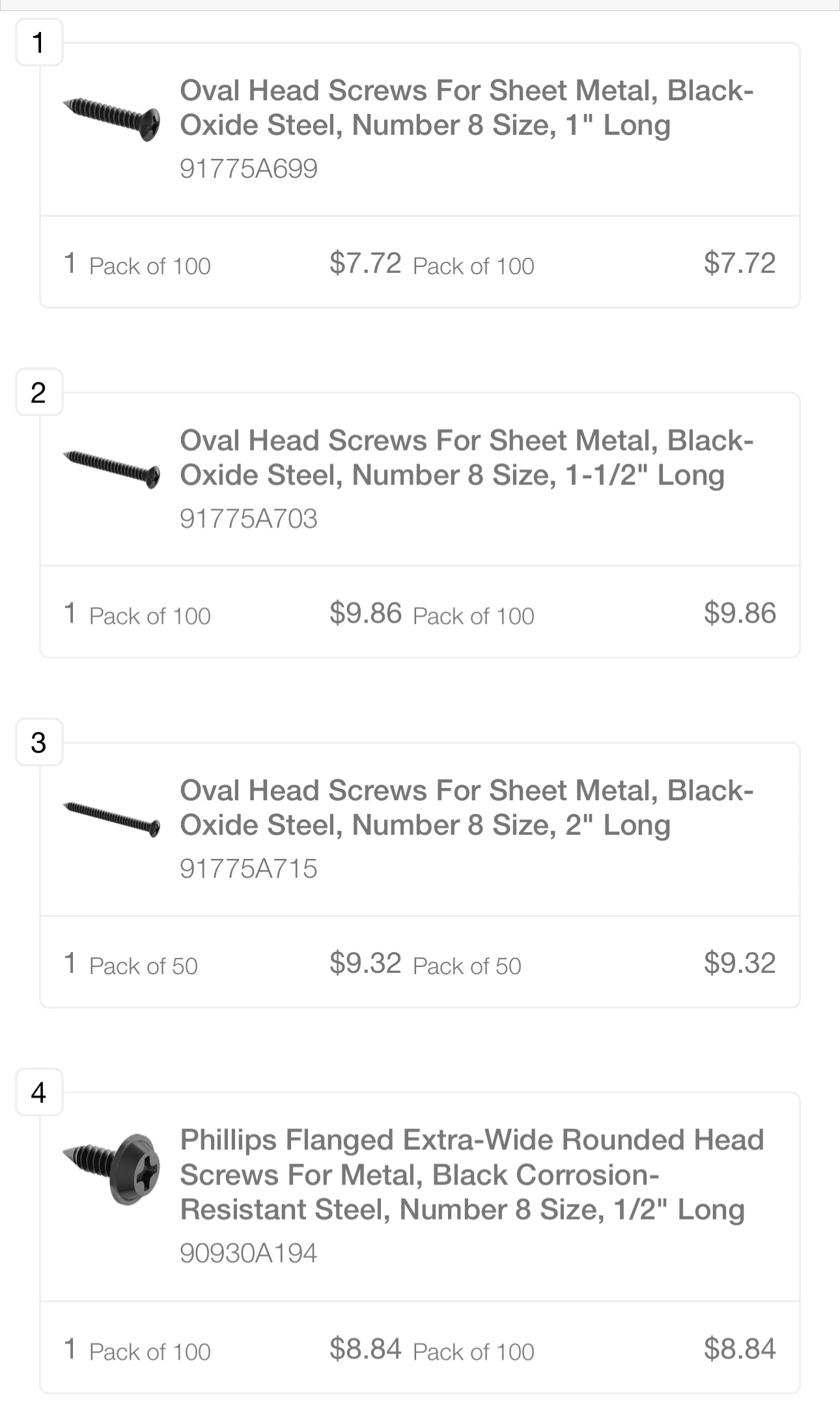Open the Phillips Flanged Extra-Wide Rounded Head title
Image resolution: width=840 pixels, height=1415 pixels.
click(x=471, y=1175)
